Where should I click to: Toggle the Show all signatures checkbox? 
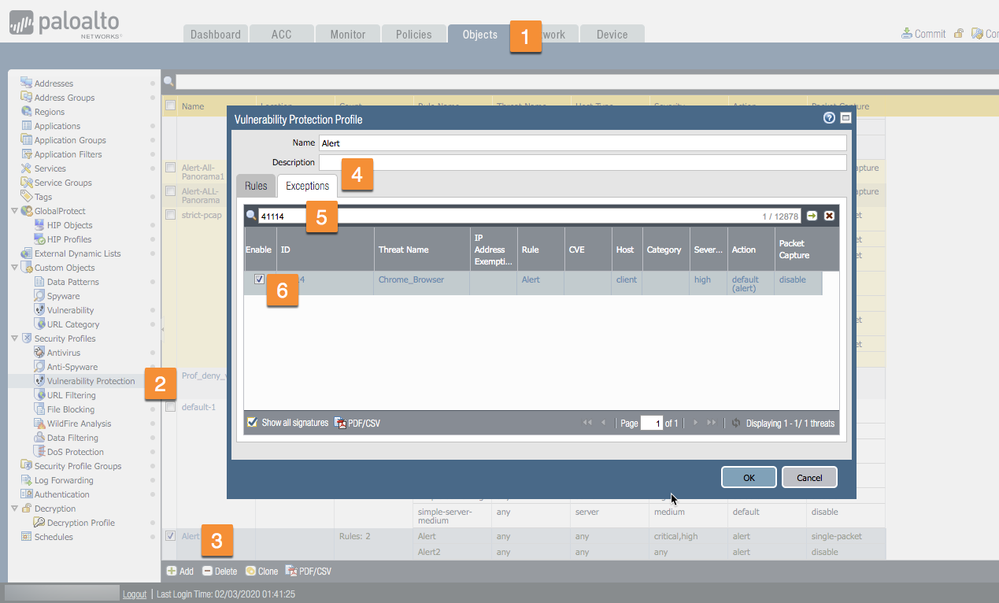pyautogui.click(x=252, y=423)
